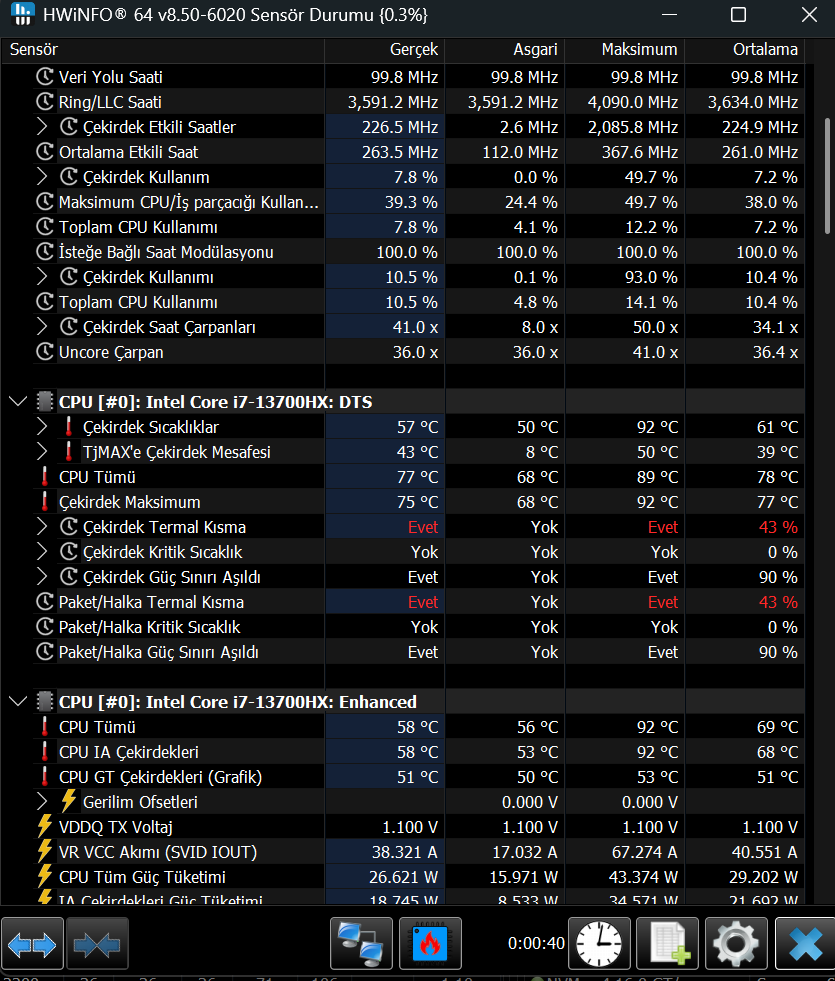Click clock icon beside İsteğe Bağlı Saat Modülasyonu
This screenshot has height=981, width=835.
45,252
